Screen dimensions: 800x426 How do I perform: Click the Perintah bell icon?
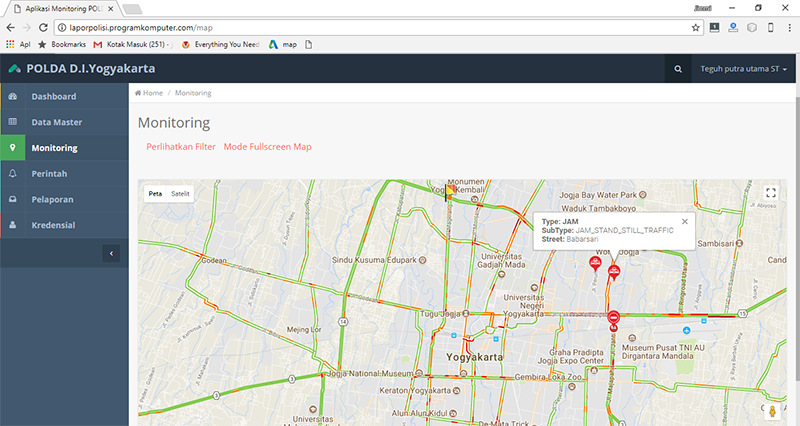[13, 173]
